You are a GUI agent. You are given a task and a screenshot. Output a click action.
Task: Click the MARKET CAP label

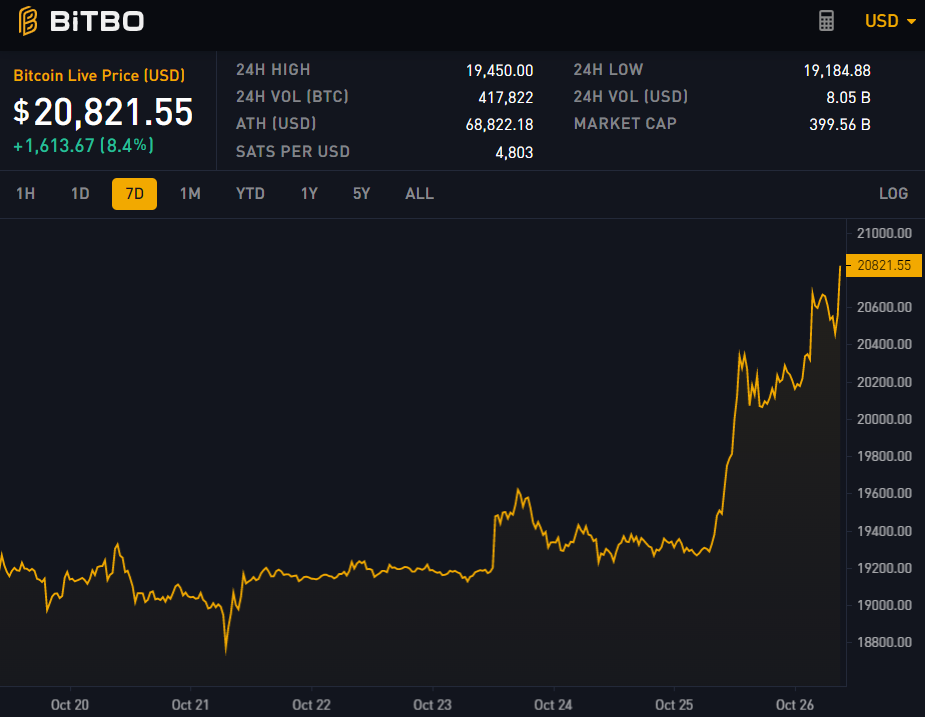[x=625, y=123]
